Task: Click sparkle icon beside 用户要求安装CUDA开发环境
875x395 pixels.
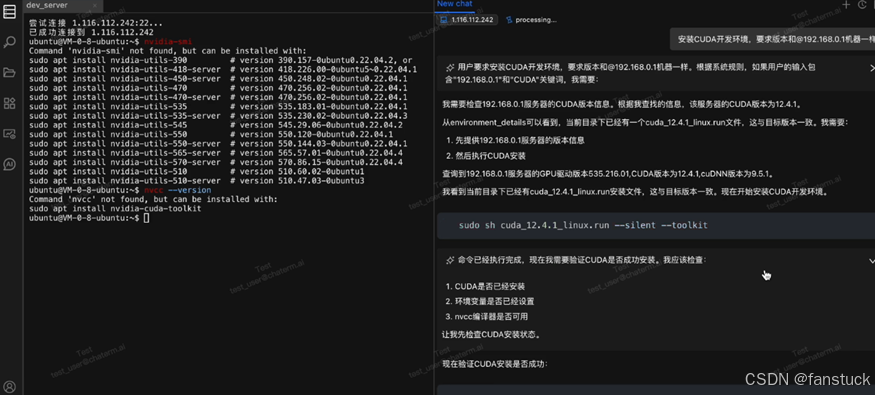Action: pos(450,68)
